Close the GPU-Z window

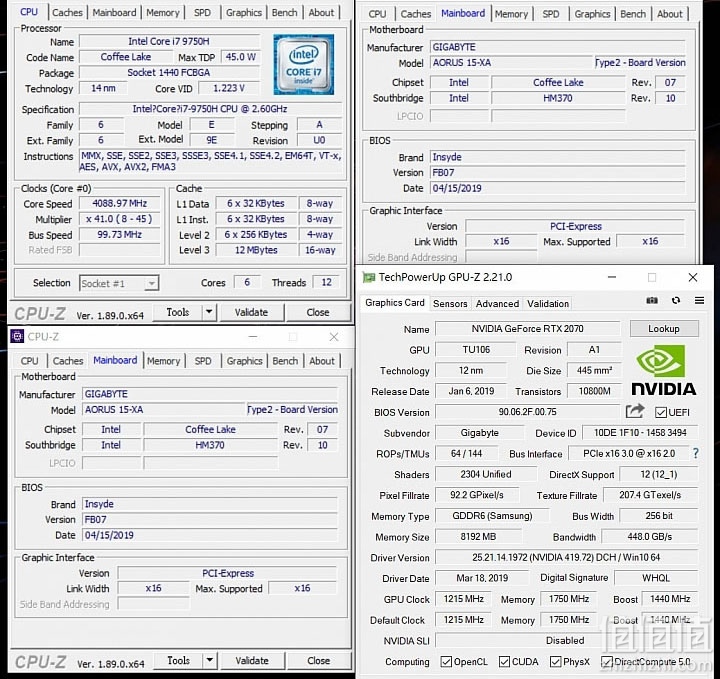pos(693,277)
